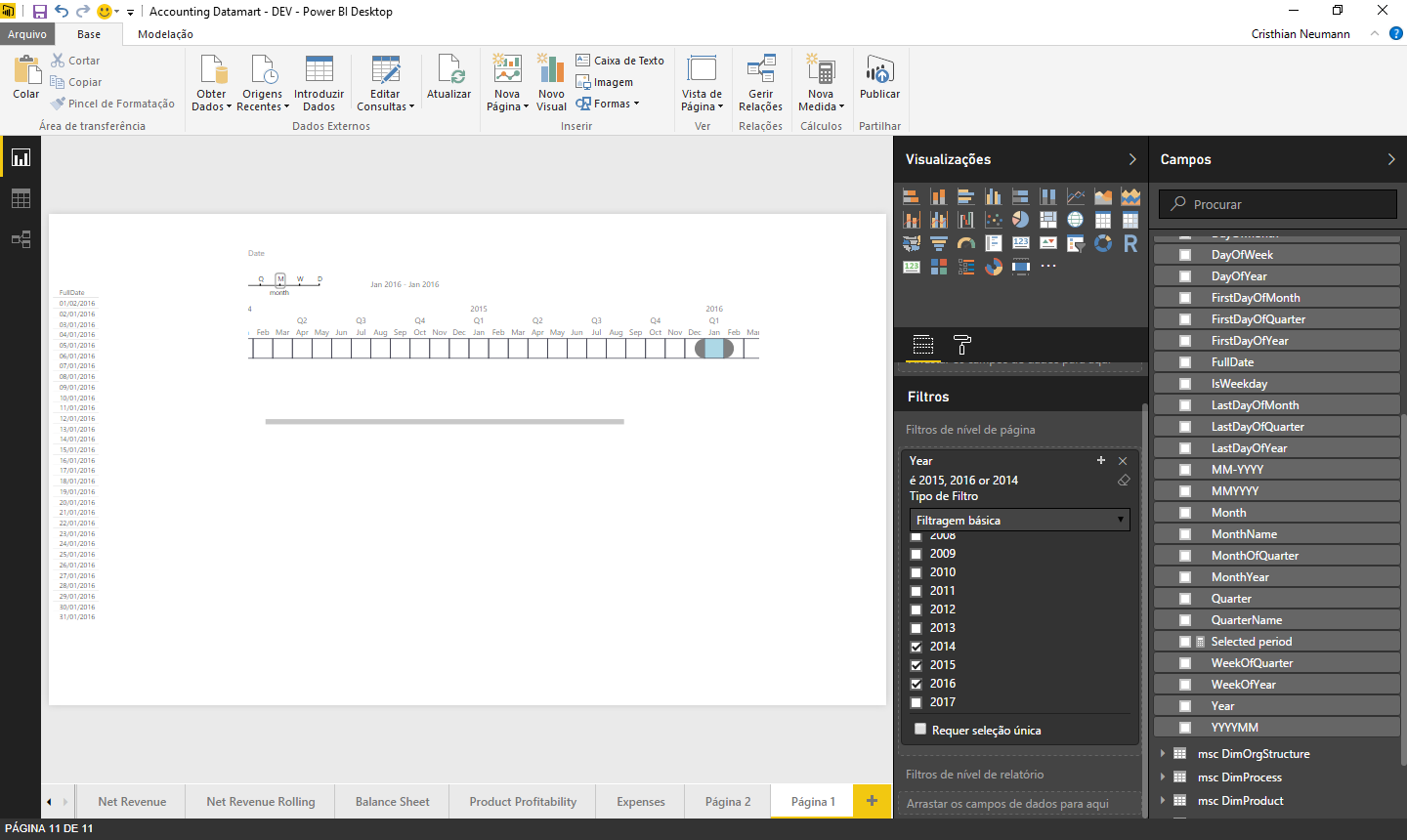Check the Quarter field
1407x840 pixels.
click(1185, 599)
